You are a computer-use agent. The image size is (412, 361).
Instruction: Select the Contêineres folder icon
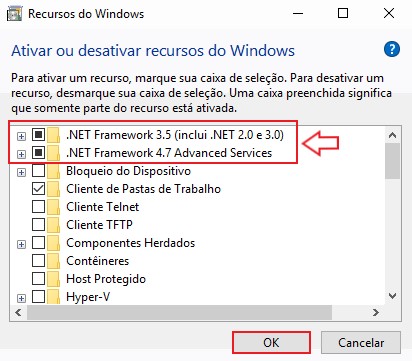(x=53, y=261)
